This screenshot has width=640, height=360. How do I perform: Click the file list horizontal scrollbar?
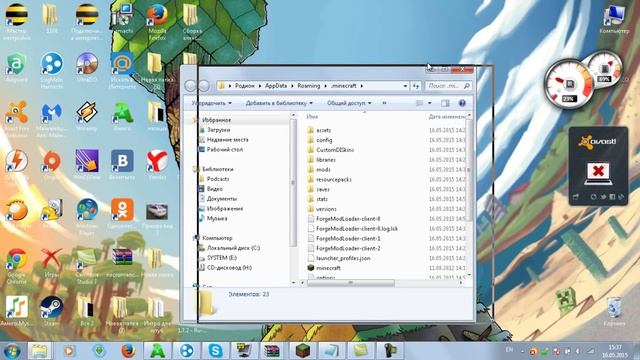(351, 282)
